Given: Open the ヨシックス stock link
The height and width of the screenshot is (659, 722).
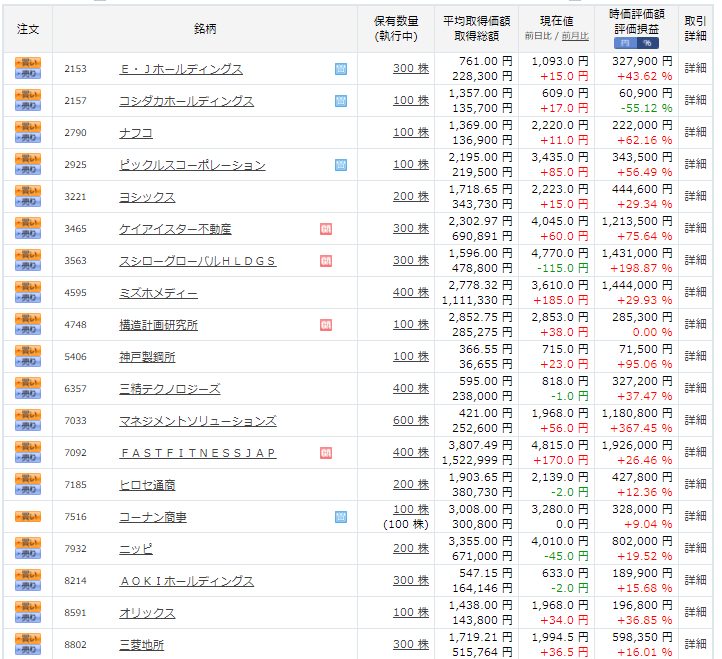Looking at the screenshot, I should click(147, 197).
